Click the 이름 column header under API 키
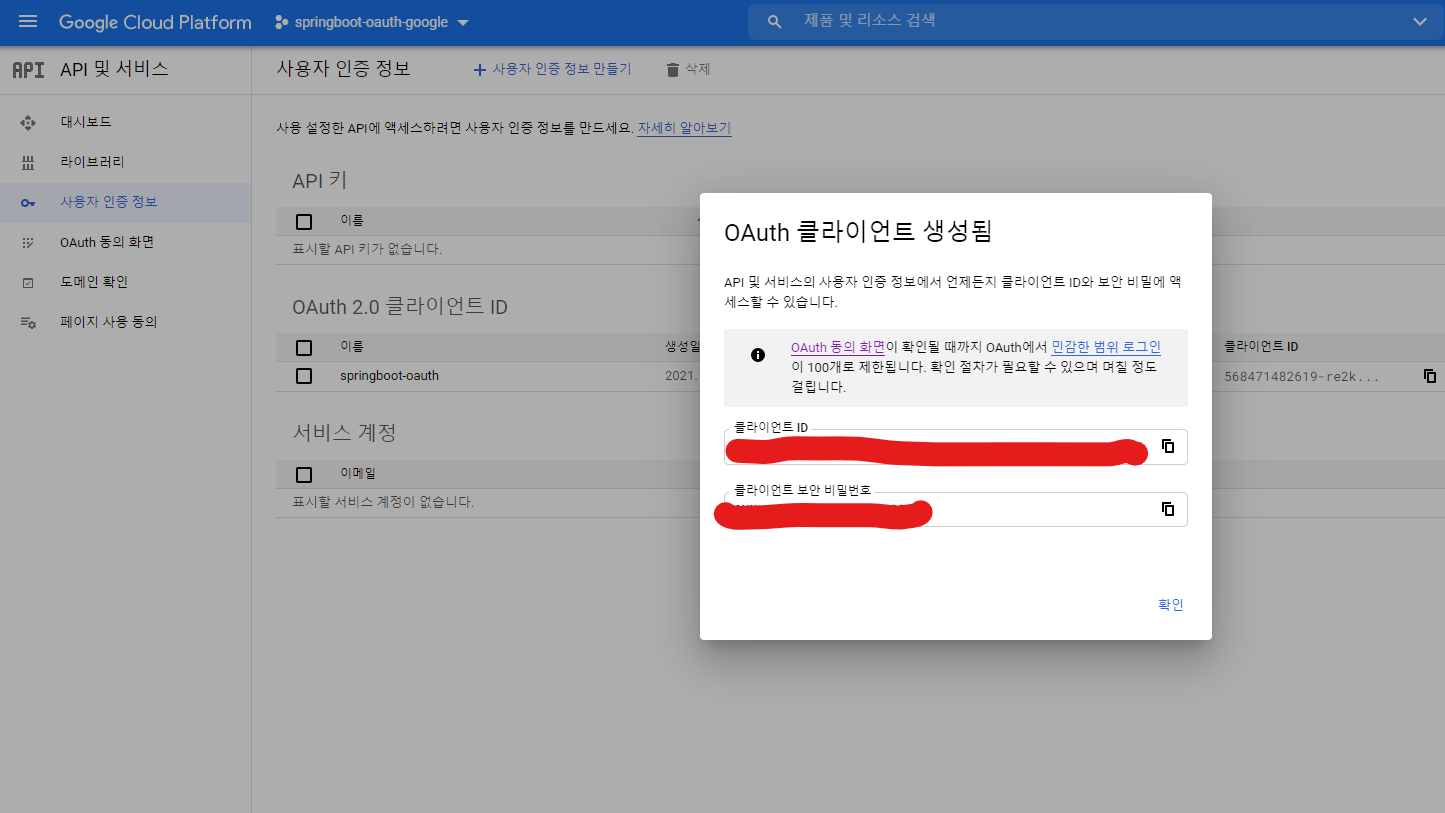Screen dimensions: 1445x813 [352, 221]
